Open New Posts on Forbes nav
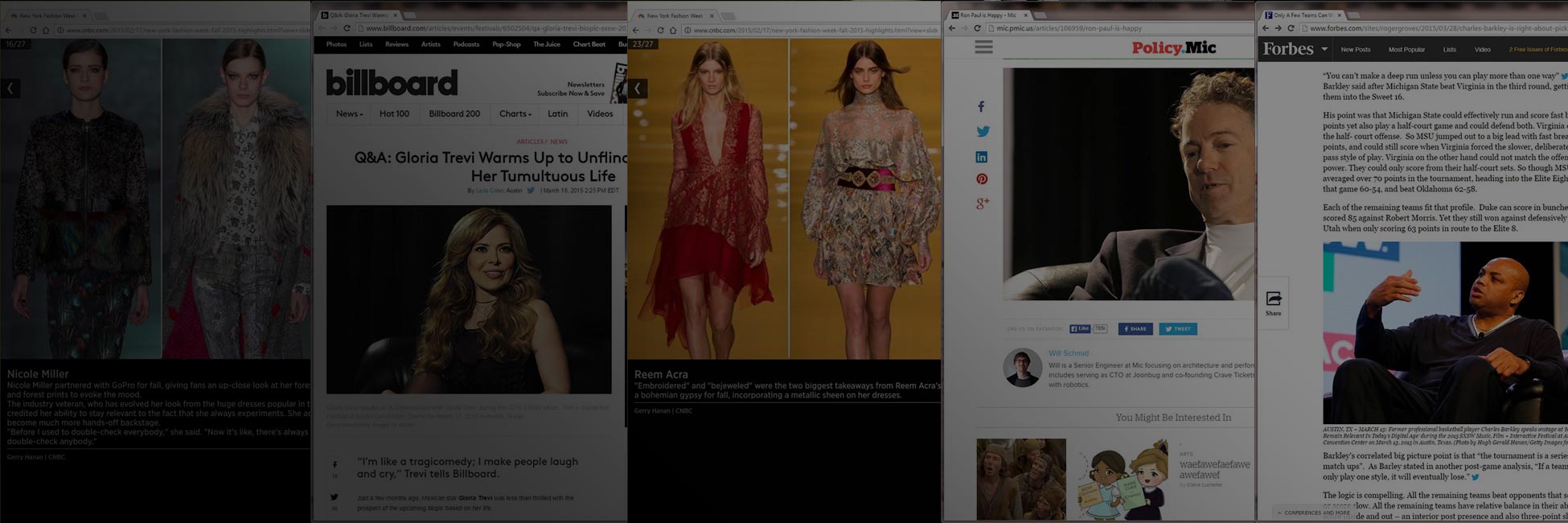 [1356, 50]
